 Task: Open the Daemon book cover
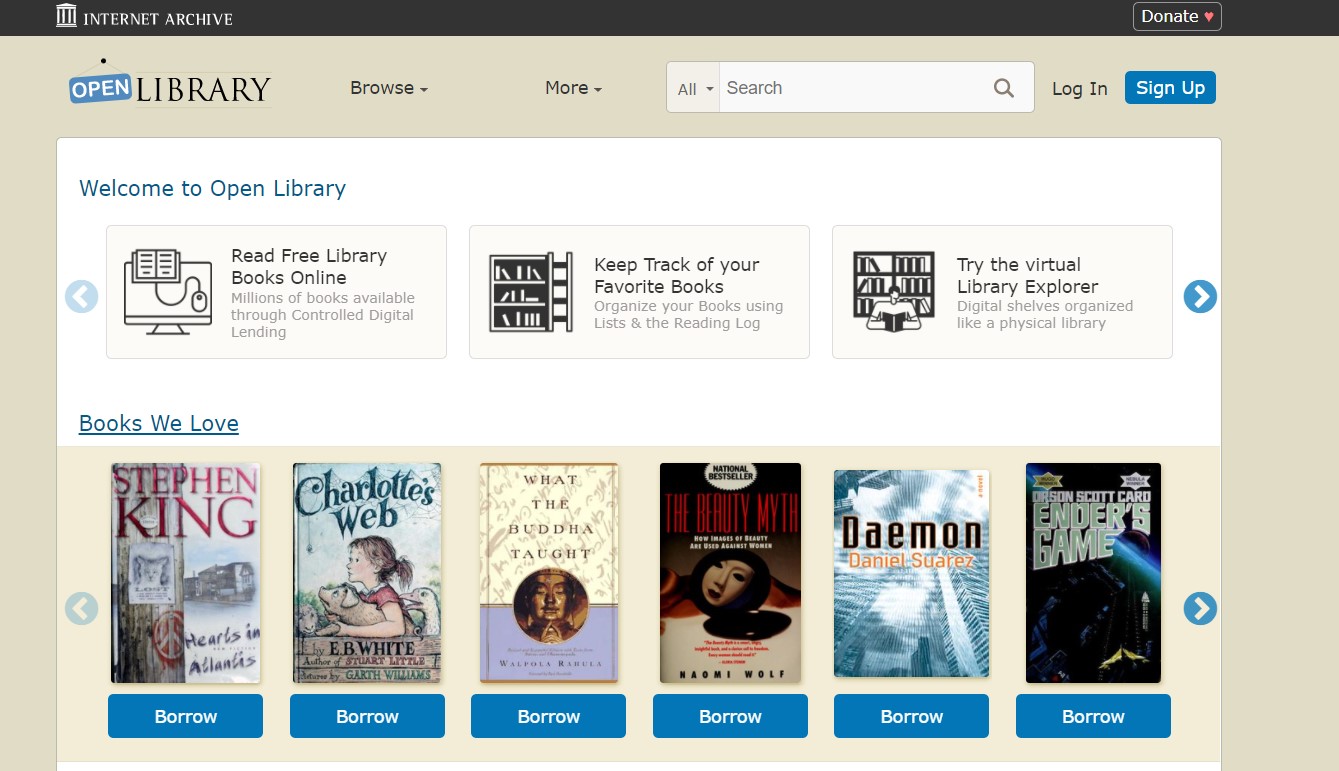(912, 574)
